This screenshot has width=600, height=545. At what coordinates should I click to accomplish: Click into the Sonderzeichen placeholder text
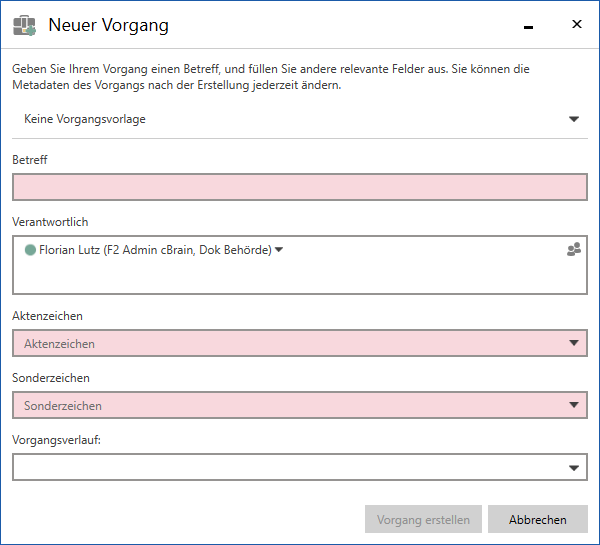click(63, 406)
